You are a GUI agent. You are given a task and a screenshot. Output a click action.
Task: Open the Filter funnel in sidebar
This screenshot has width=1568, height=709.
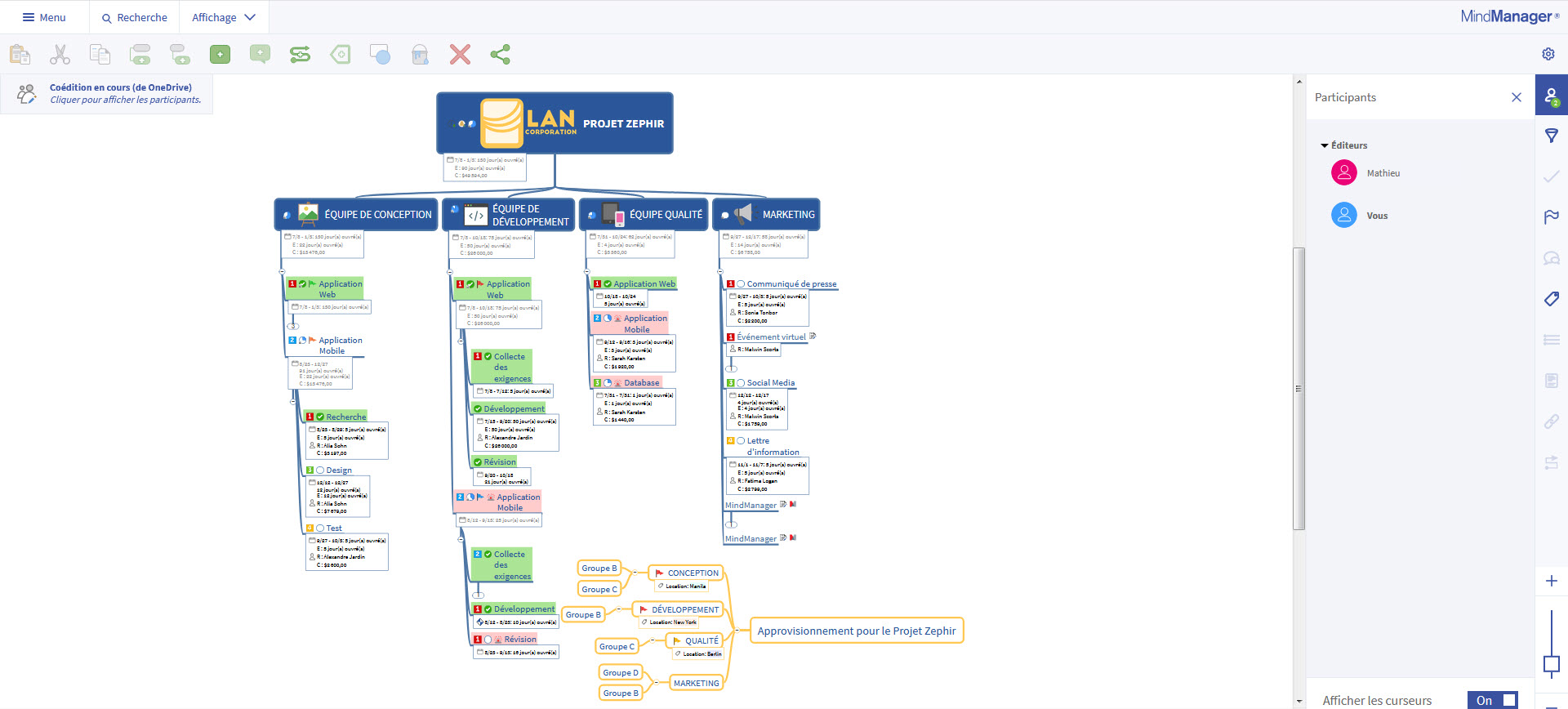tap(1551, 136)
